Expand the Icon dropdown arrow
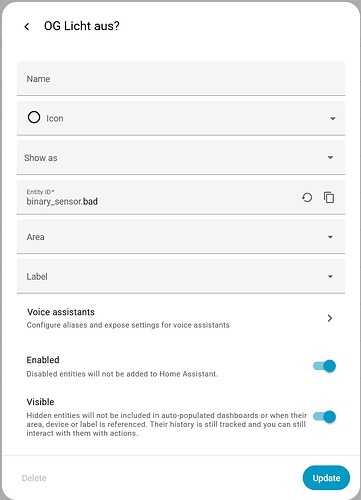 [x=332, y=118]
